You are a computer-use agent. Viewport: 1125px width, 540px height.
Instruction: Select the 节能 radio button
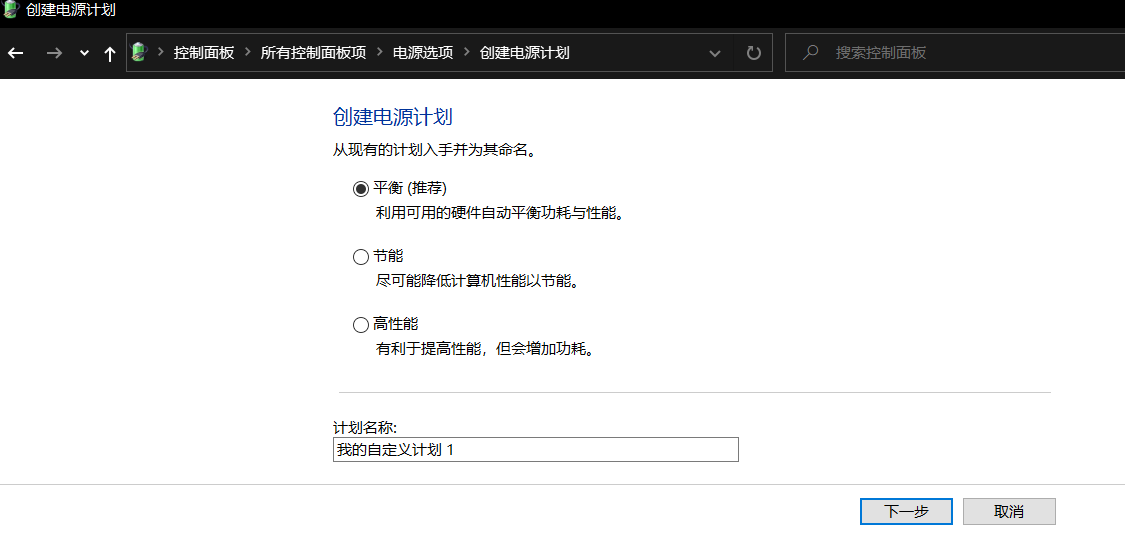(x=360, y=257)
